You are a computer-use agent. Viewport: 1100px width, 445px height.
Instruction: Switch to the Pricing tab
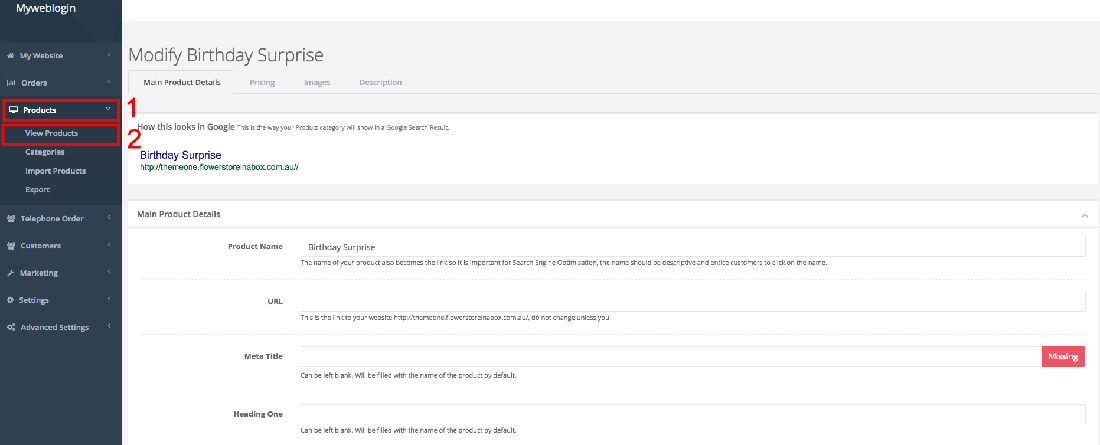point(262,82)
